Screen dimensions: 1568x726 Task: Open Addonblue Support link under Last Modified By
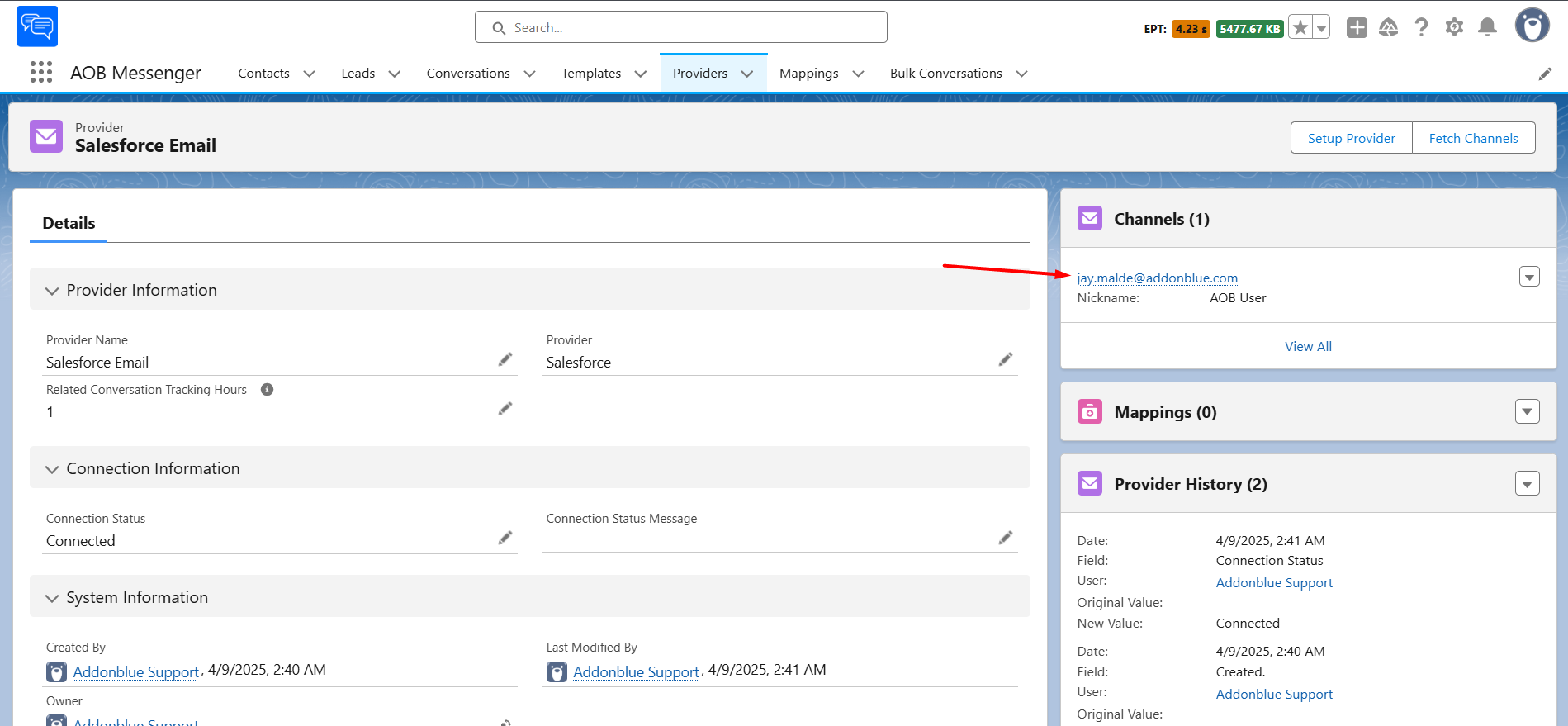pos(637,672)
